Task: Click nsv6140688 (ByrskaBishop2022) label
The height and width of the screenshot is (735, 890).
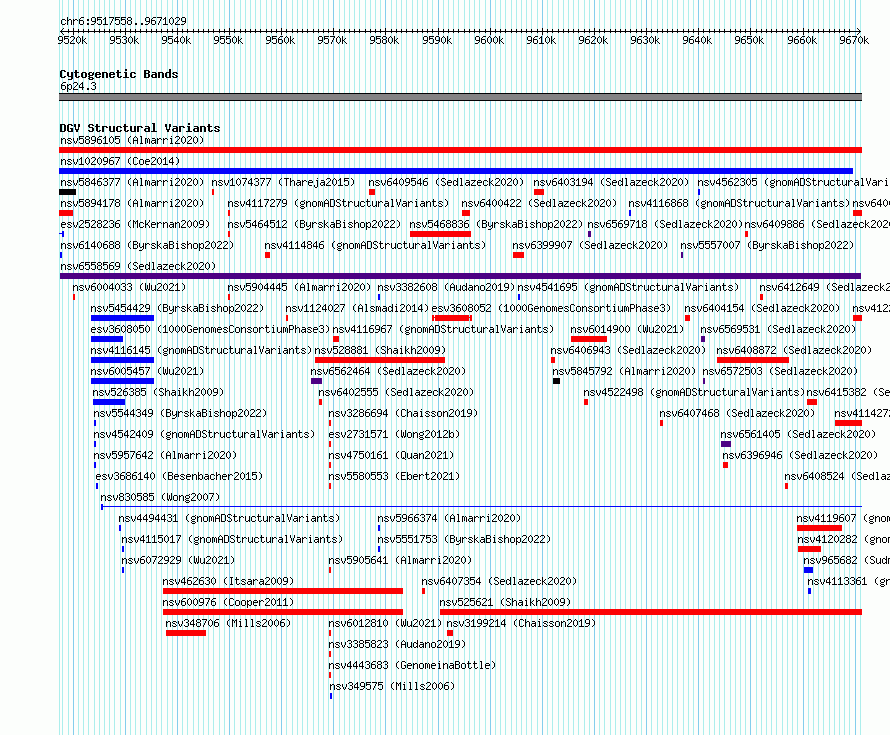Action: click(147, 245)
